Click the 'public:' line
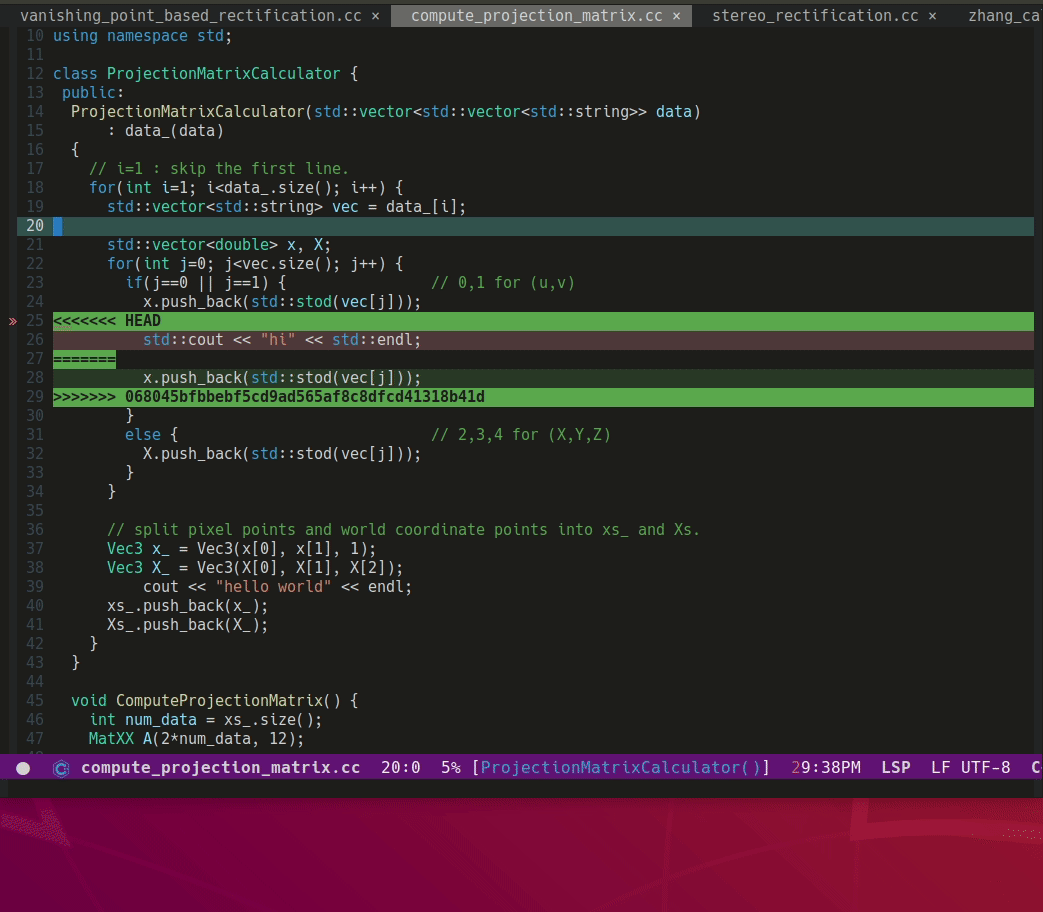Image resolution: width=1043 pixels, height=912 pixels. (x=93, y=92)
